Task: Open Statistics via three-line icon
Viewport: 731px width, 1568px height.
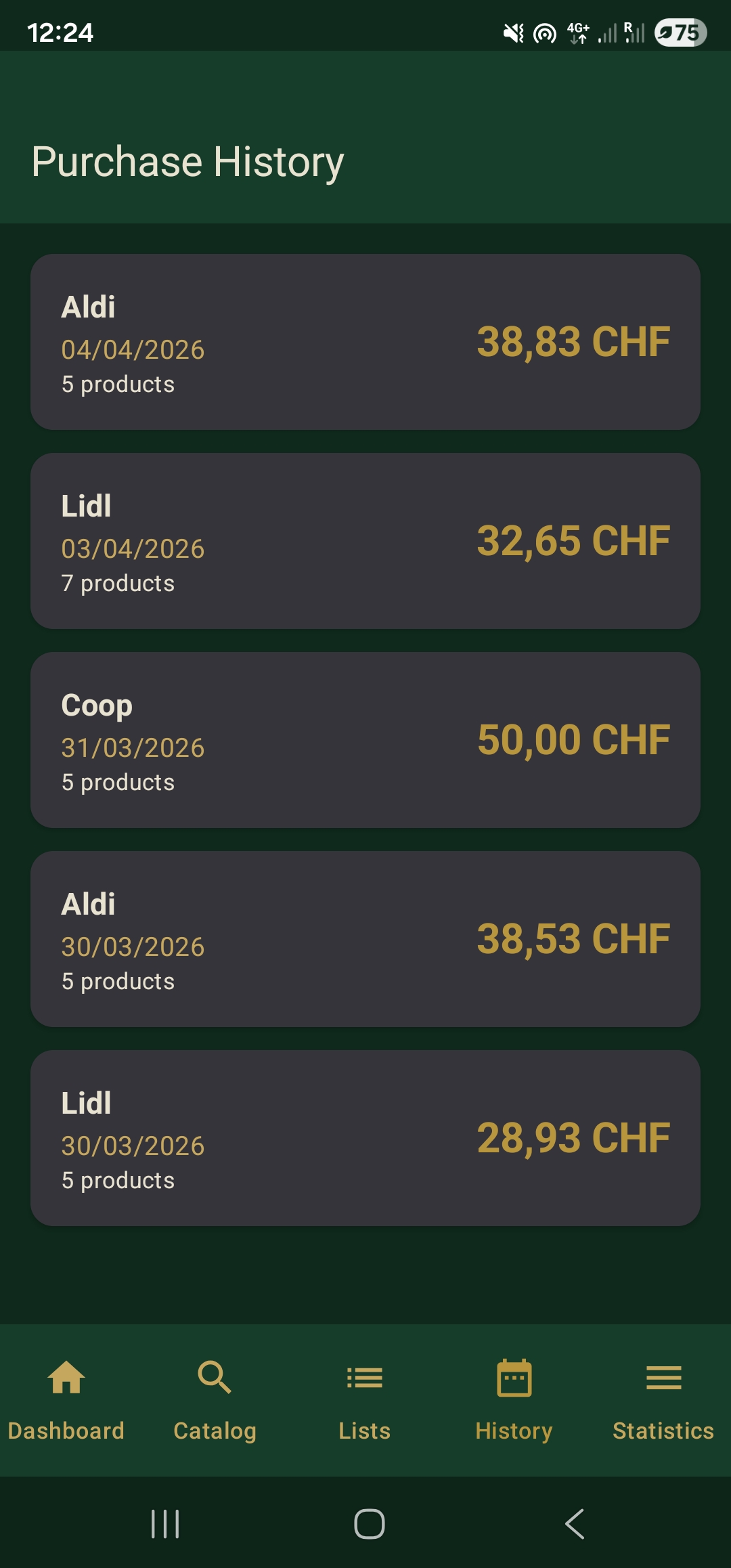Action: 664,1378
